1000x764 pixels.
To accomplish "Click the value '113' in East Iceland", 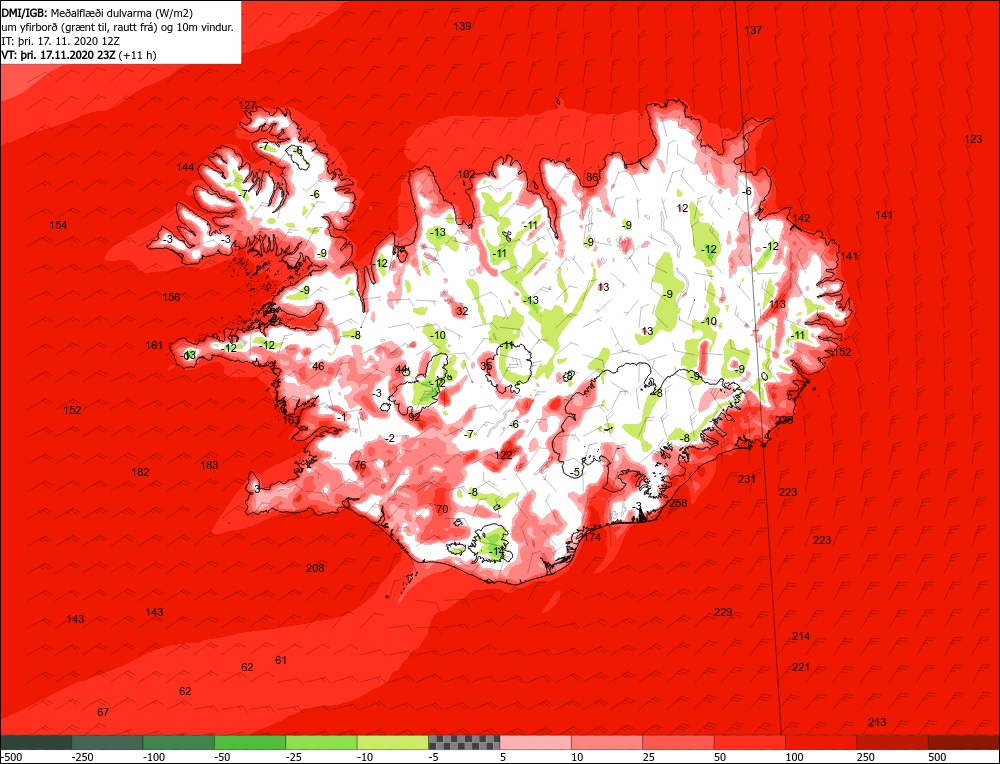I will [777, 304].
